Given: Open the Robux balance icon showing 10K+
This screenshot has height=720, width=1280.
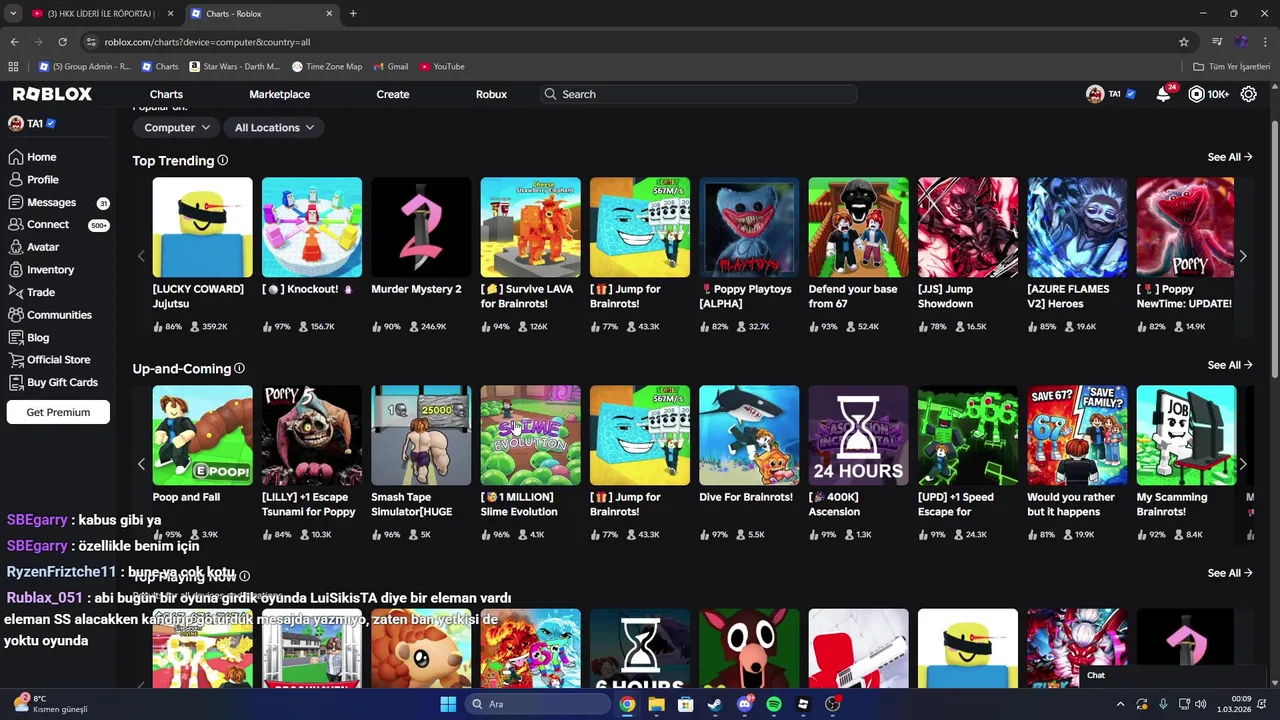Looking at the screenshot, I should point(1196,94).
